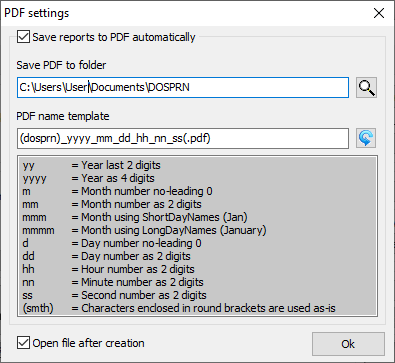The image size is (395, 363).
Task: Select the 'mmm = Month using ShortDayNames' line
Action: point(135,217)
